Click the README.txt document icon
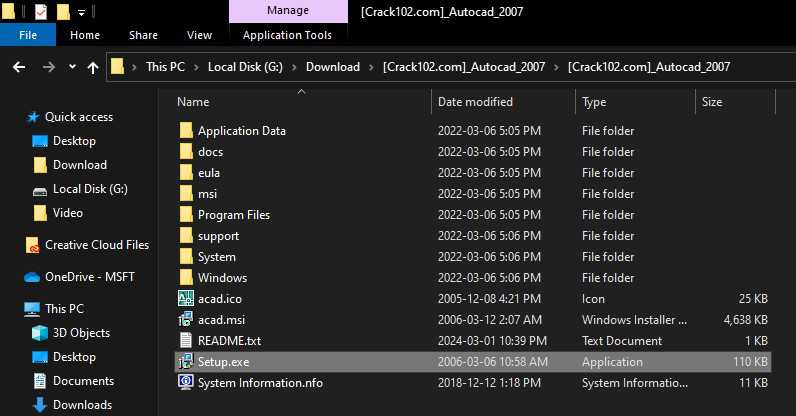The height and width of the screenshot is (416, 796). click(x=185, y=341)
